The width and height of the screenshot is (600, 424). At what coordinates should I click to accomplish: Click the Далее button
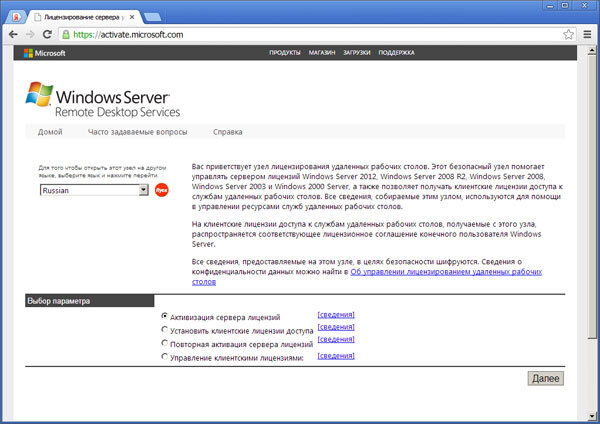point(546,378)
